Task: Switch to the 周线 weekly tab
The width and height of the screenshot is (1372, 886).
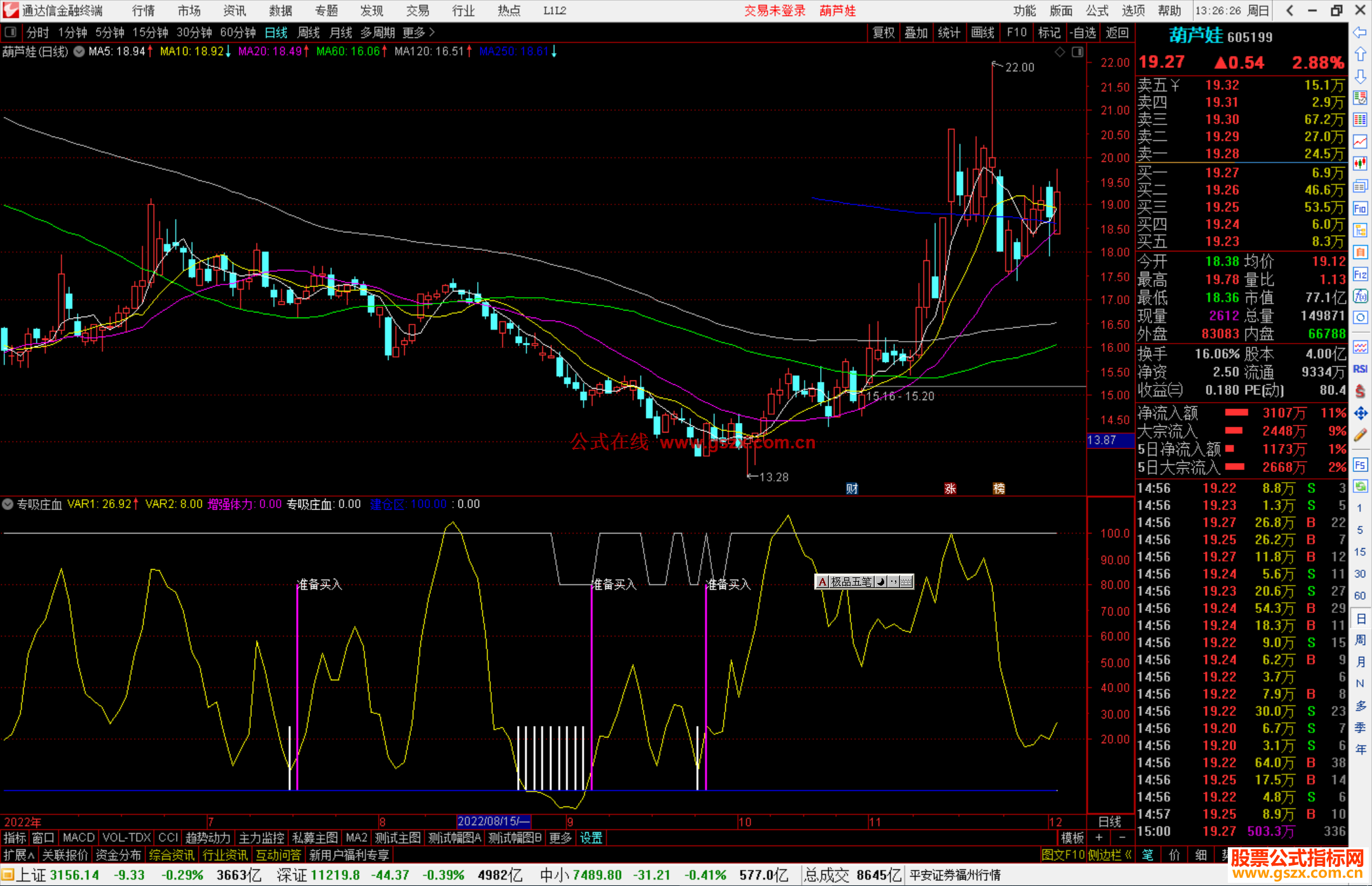Action: 309,32
